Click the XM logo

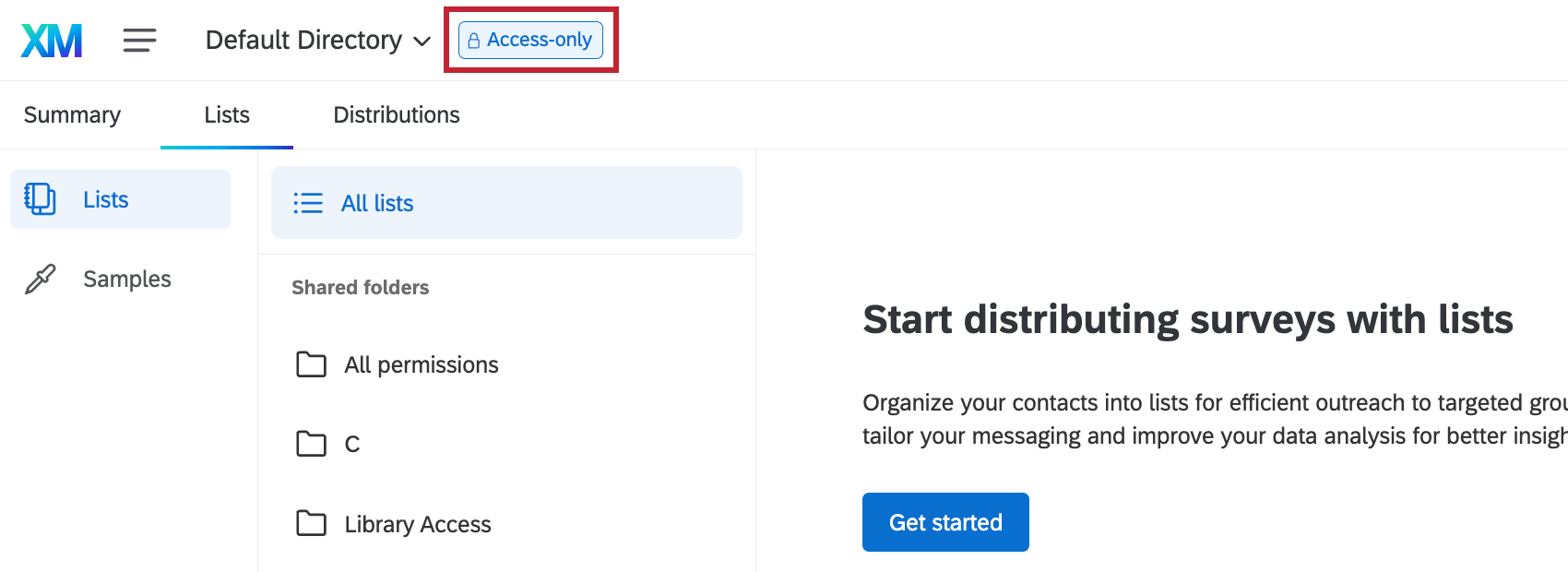pyautogui.click(x=51, y=40)
